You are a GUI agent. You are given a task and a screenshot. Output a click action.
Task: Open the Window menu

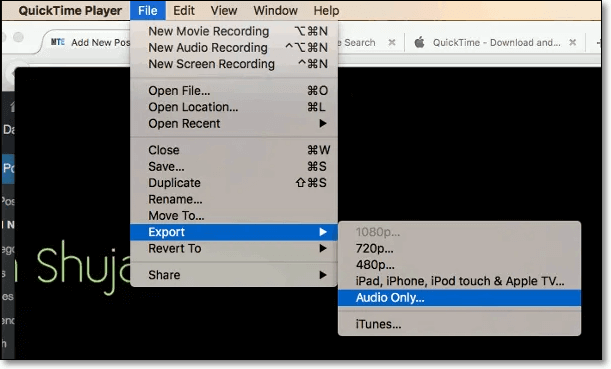point(275,11)
